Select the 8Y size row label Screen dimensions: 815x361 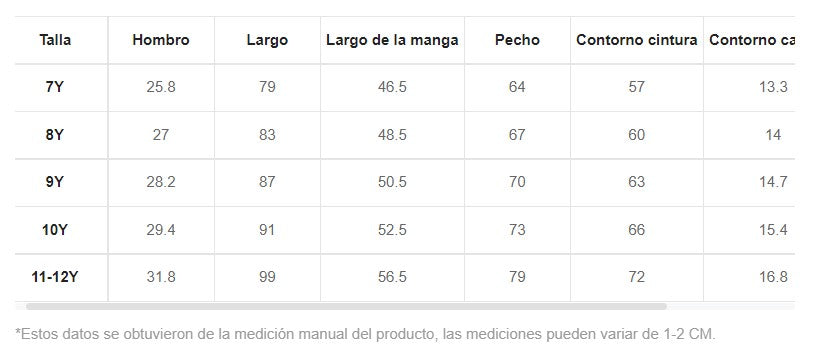(x=55, y=135)
